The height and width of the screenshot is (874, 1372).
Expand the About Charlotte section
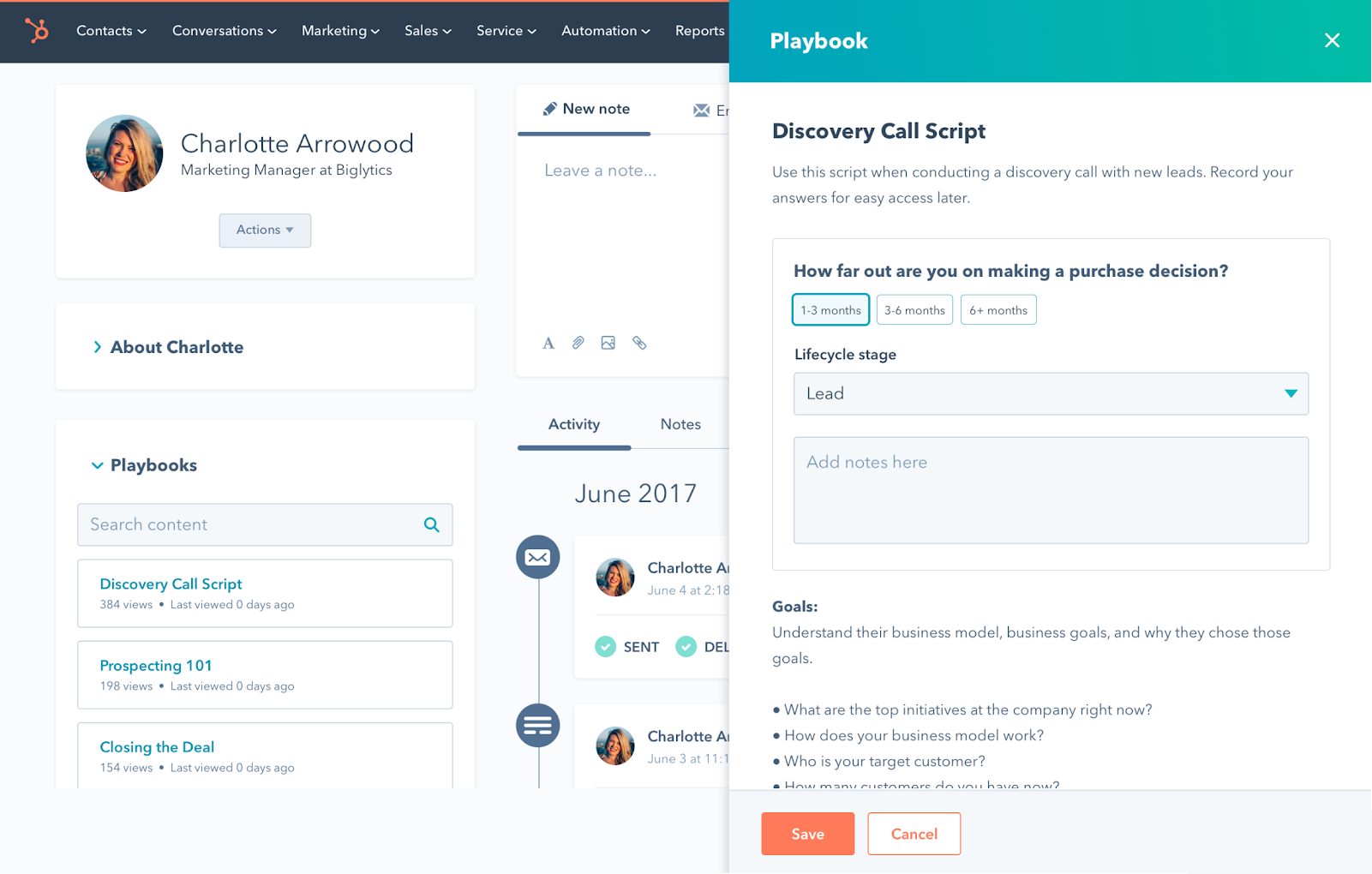coord(168,347)
